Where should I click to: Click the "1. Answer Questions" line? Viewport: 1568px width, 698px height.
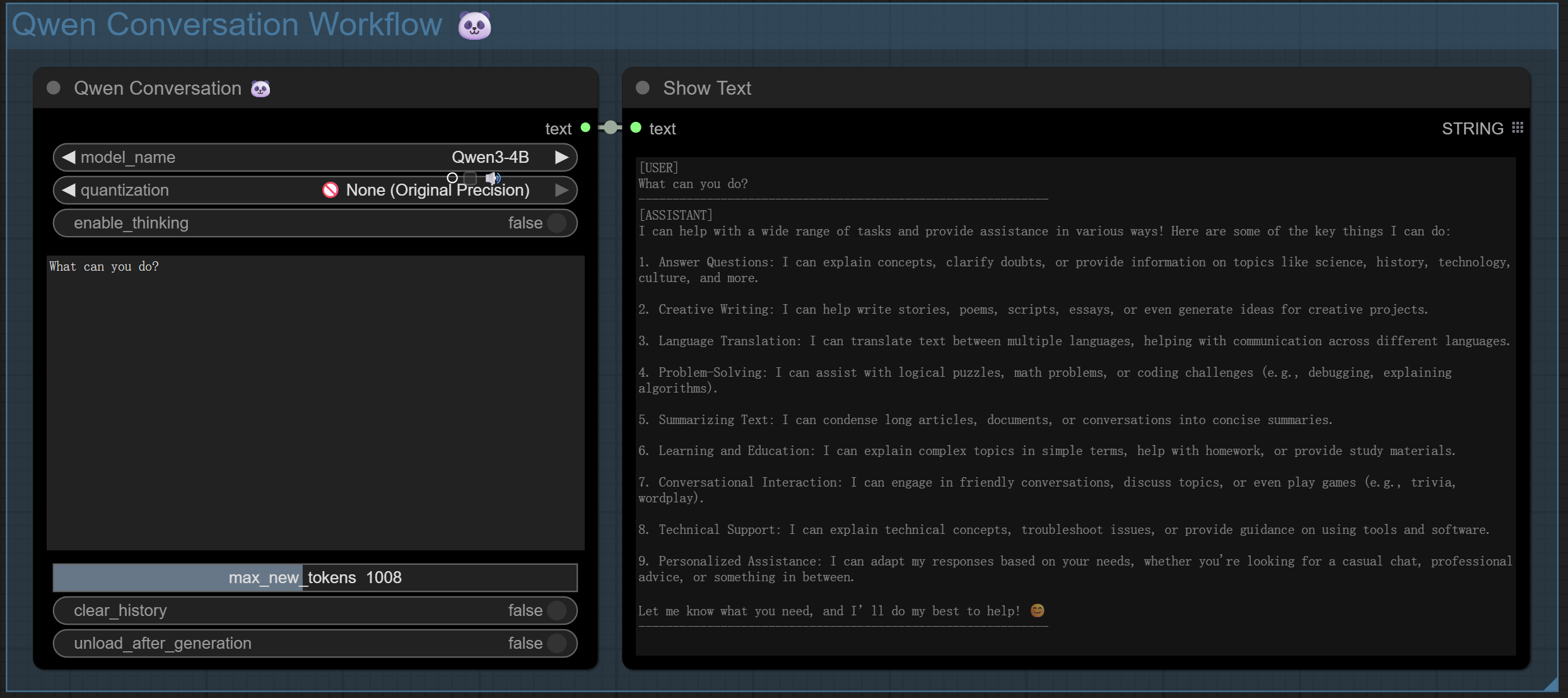tap(1075, 270)
